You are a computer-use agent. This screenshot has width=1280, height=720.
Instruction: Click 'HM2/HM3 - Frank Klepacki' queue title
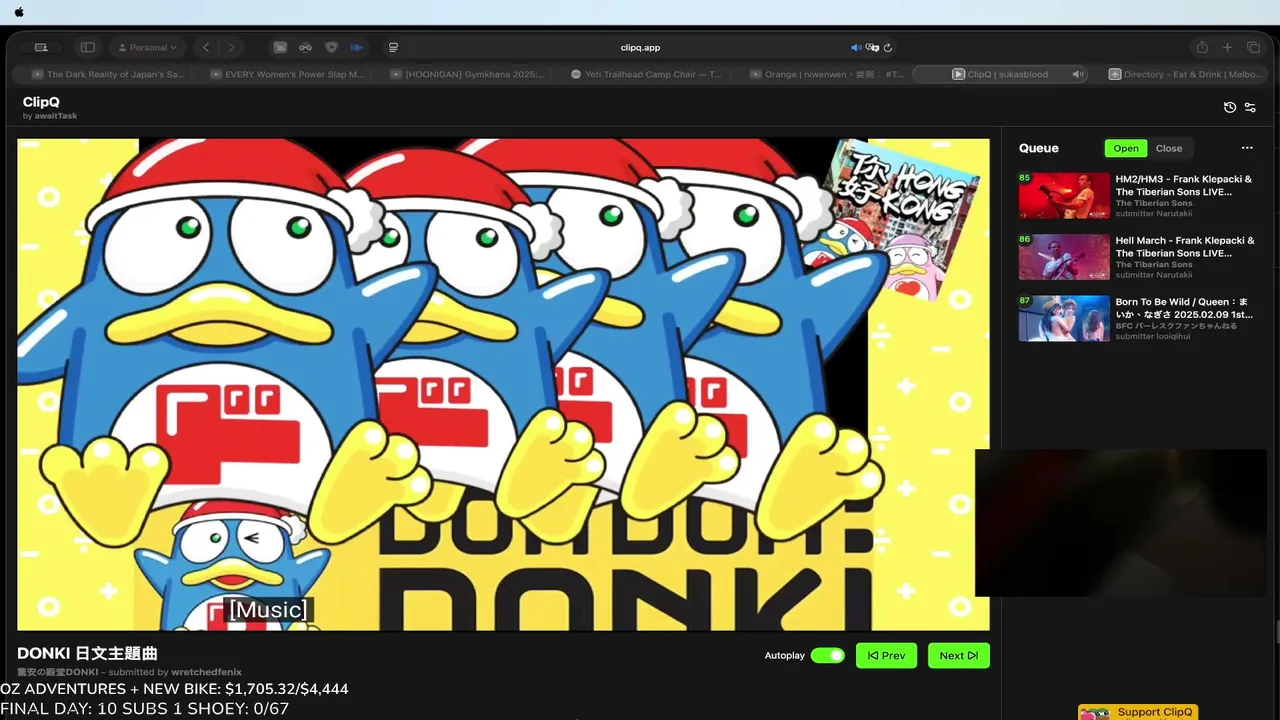coord(1184,186)
